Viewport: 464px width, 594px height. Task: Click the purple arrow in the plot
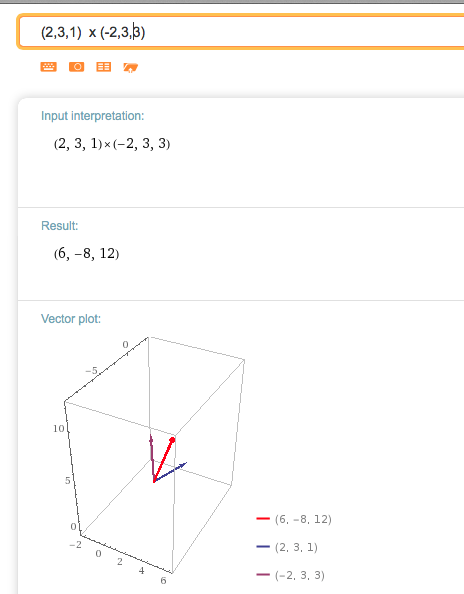pyautogui.click(x=152, y=458)
